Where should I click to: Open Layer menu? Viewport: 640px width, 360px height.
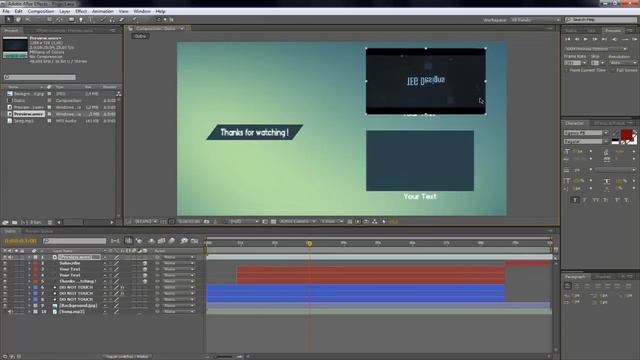point(65,11)
